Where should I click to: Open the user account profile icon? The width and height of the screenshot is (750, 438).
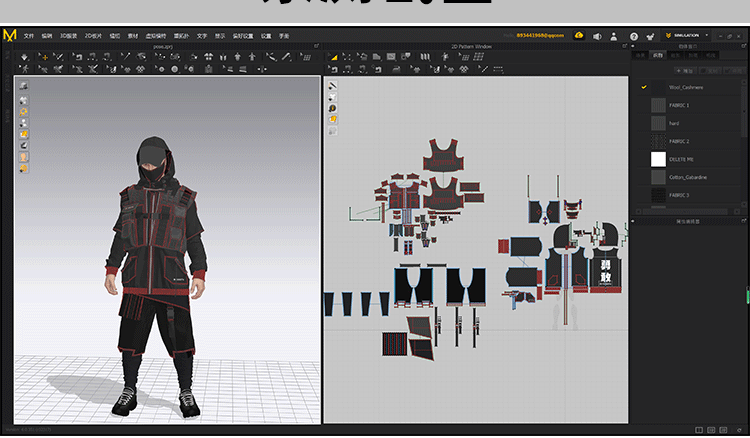tap(615, 36)
